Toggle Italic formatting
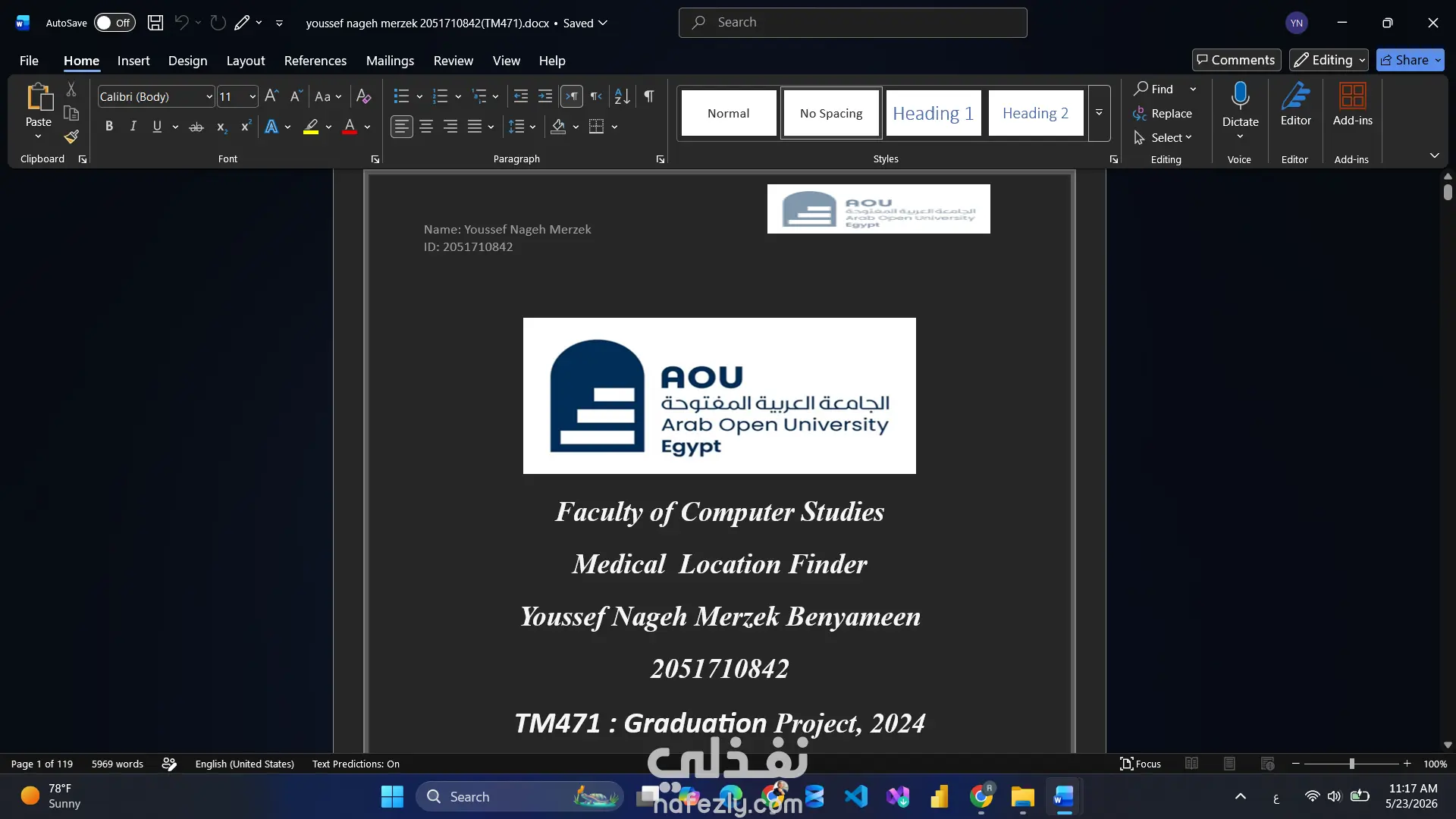 [x=133, y=127]
